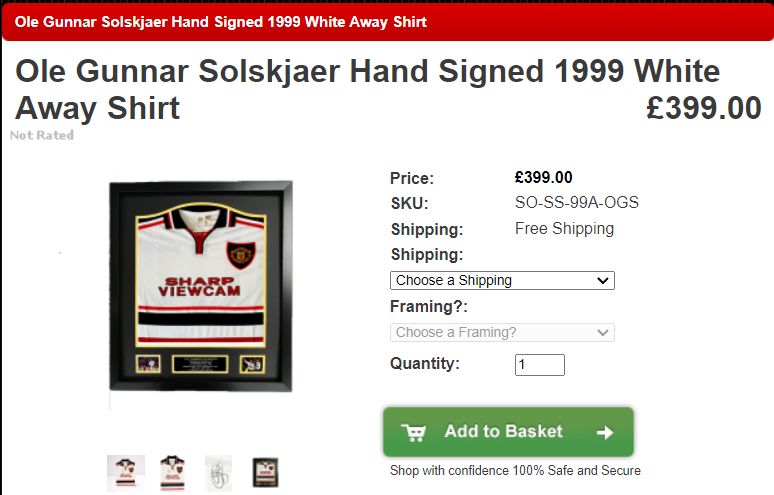
Task: Click the red header bar product title
Action: pyautogui.click(x=221, y=22)
